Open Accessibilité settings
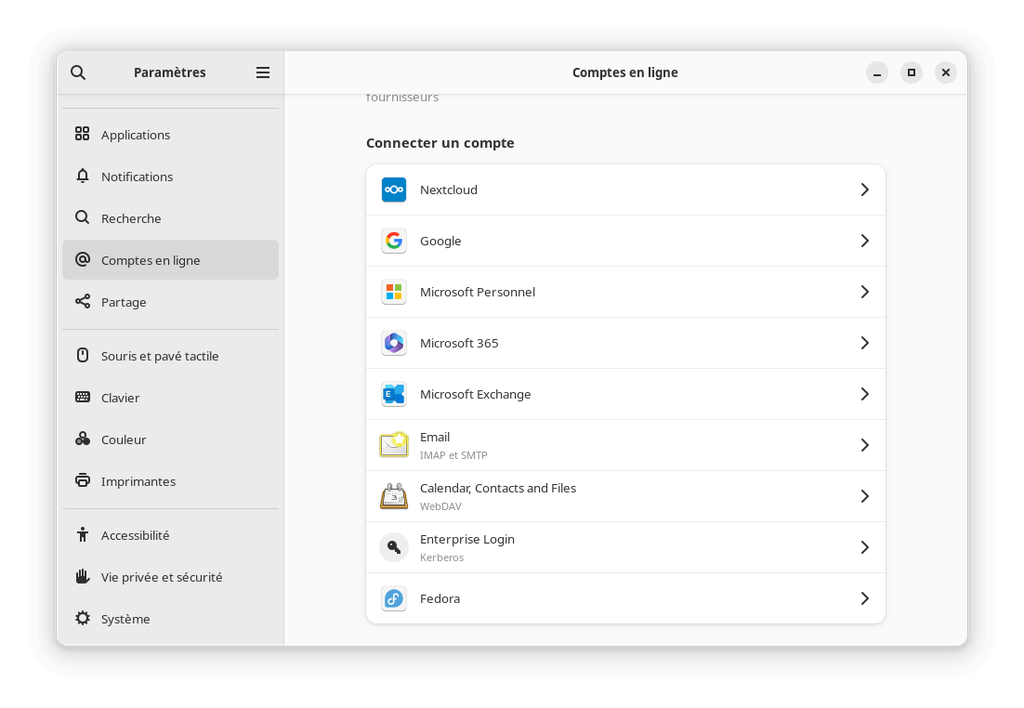The height and width of the screenshot is (708, 1024). click(x=170, y=536)
